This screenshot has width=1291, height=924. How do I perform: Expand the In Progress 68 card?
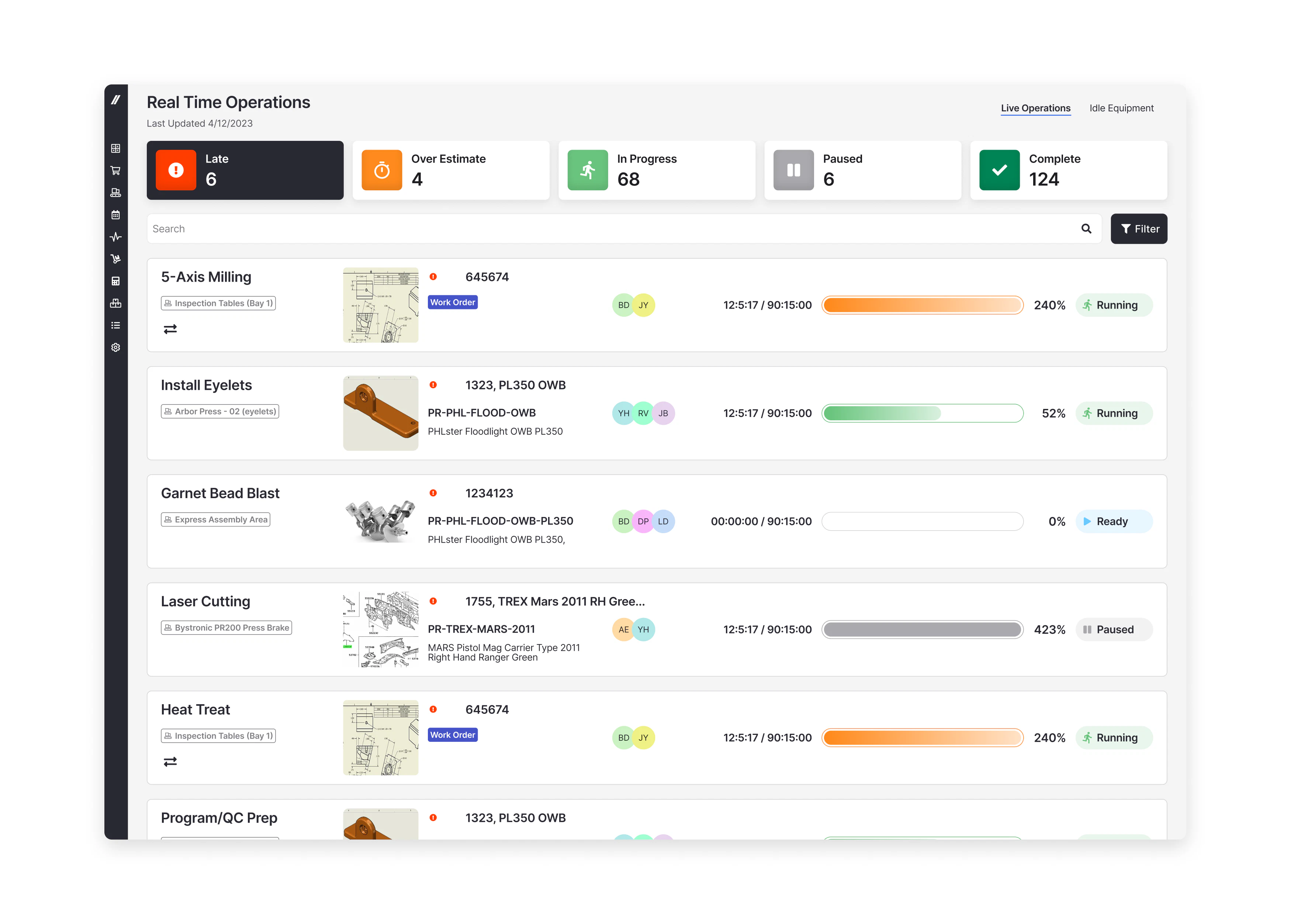point(656,170)
